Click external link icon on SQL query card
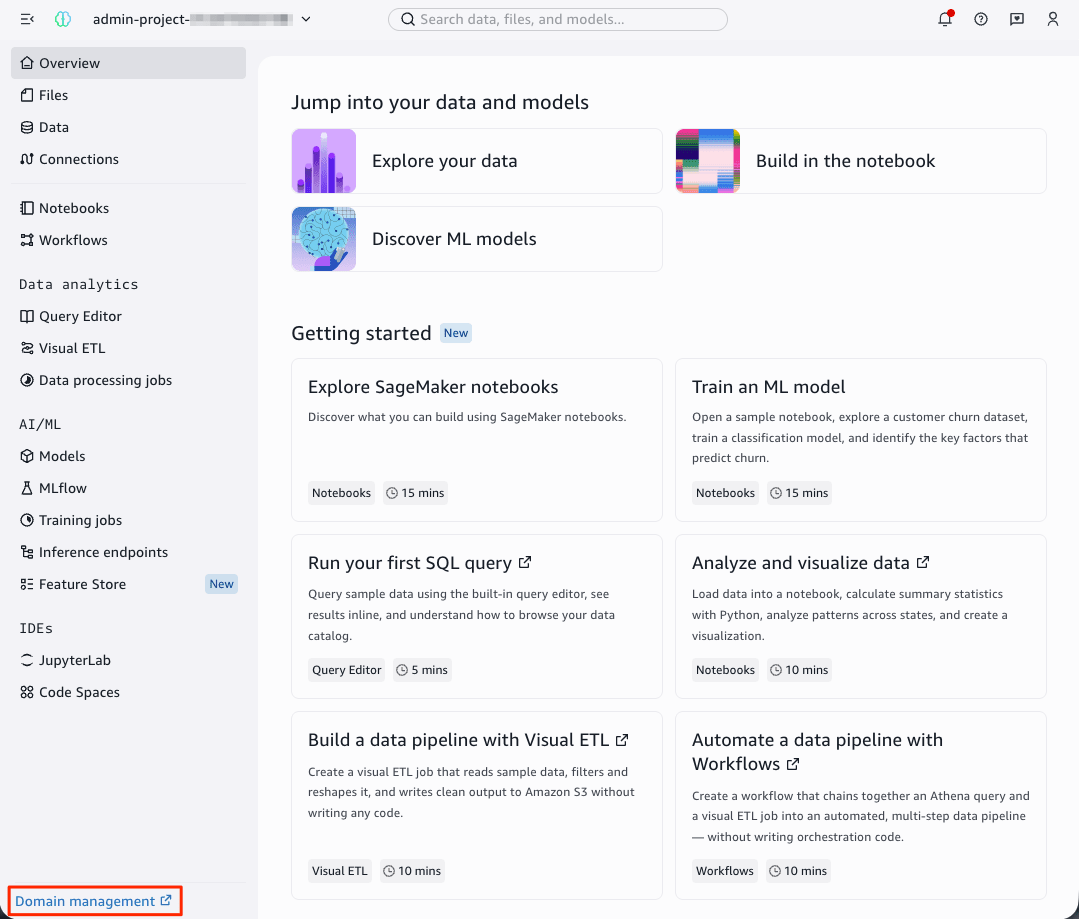 tap(525, 562)
